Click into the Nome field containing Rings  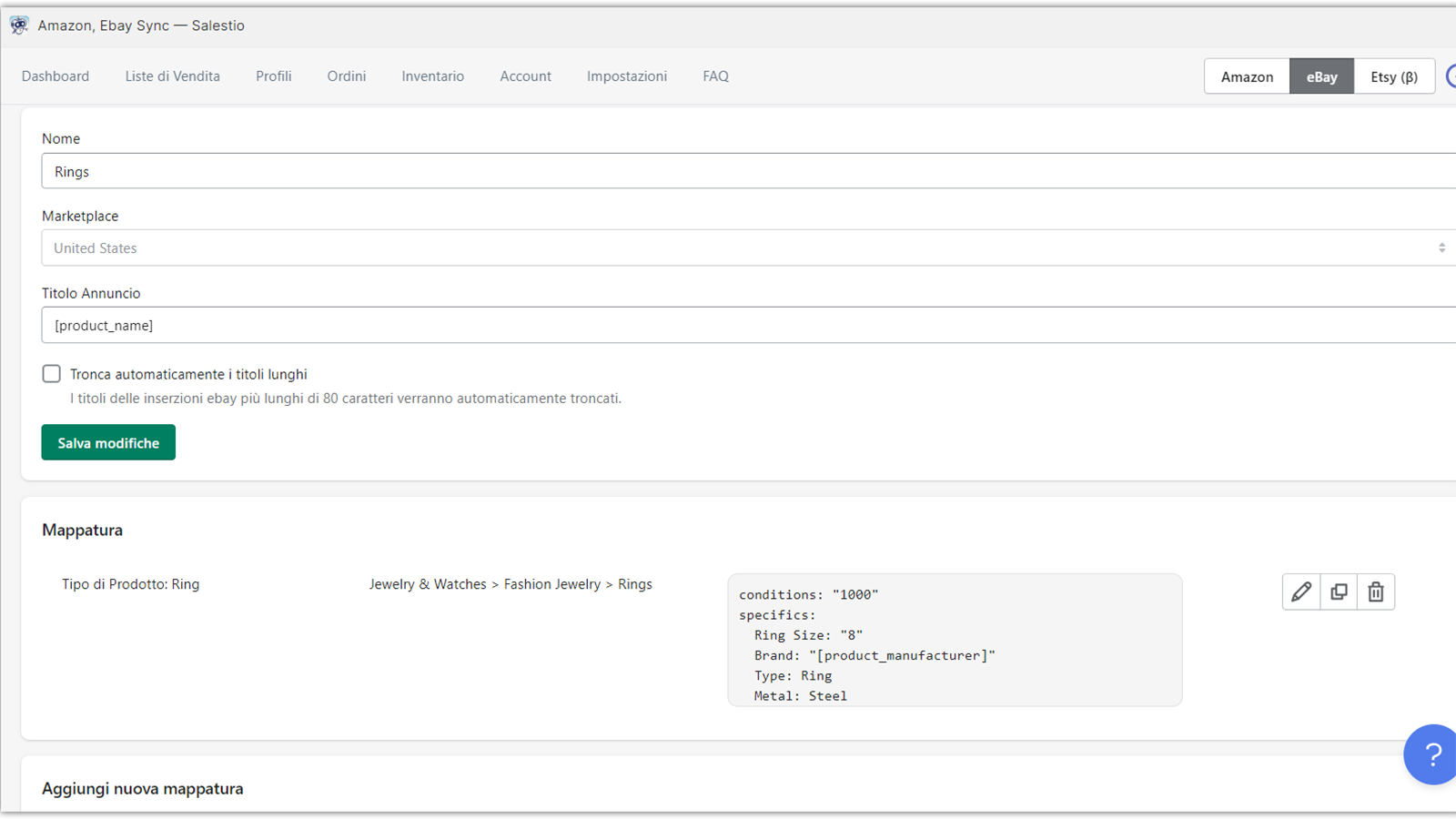[x=749, y=171]
